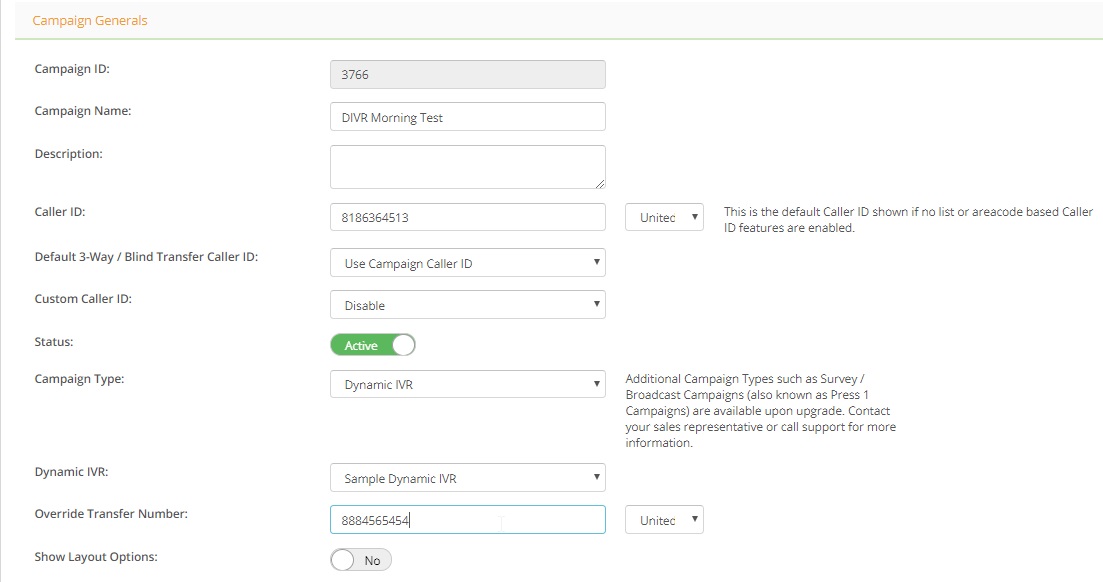Open the Campaign Type dropdown

click(x=467, y=384)
